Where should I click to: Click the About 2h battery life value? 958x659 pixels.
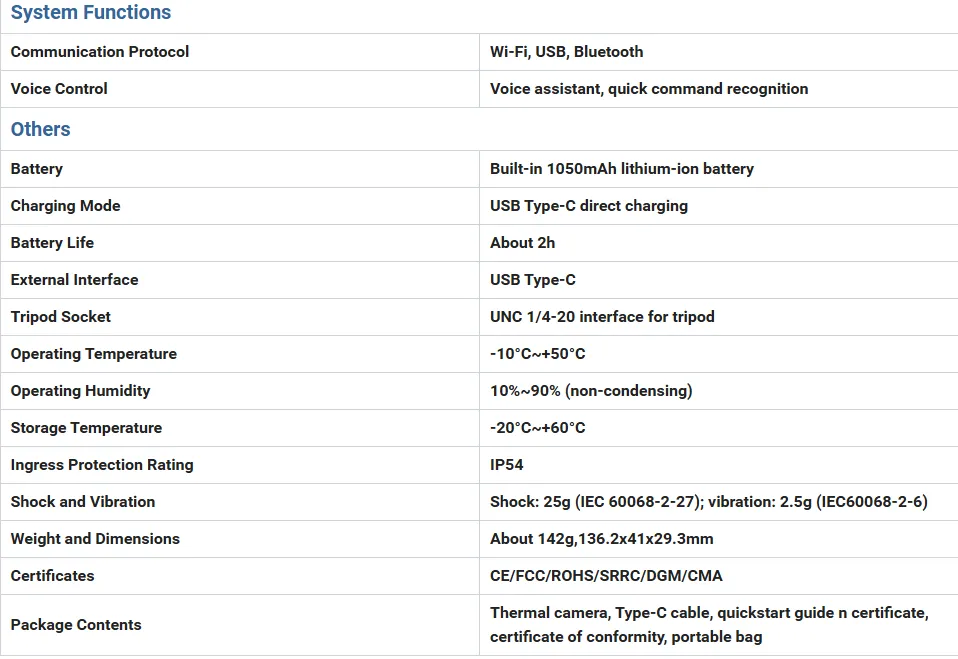522,243
